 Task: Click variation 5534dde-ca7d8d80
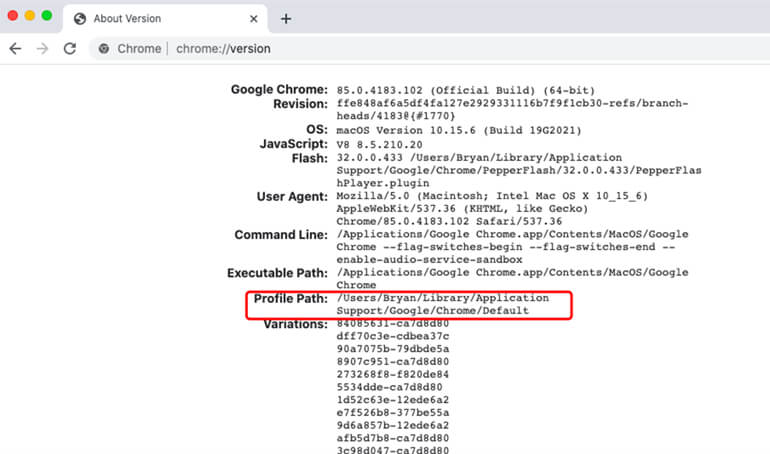pos(389,387)
